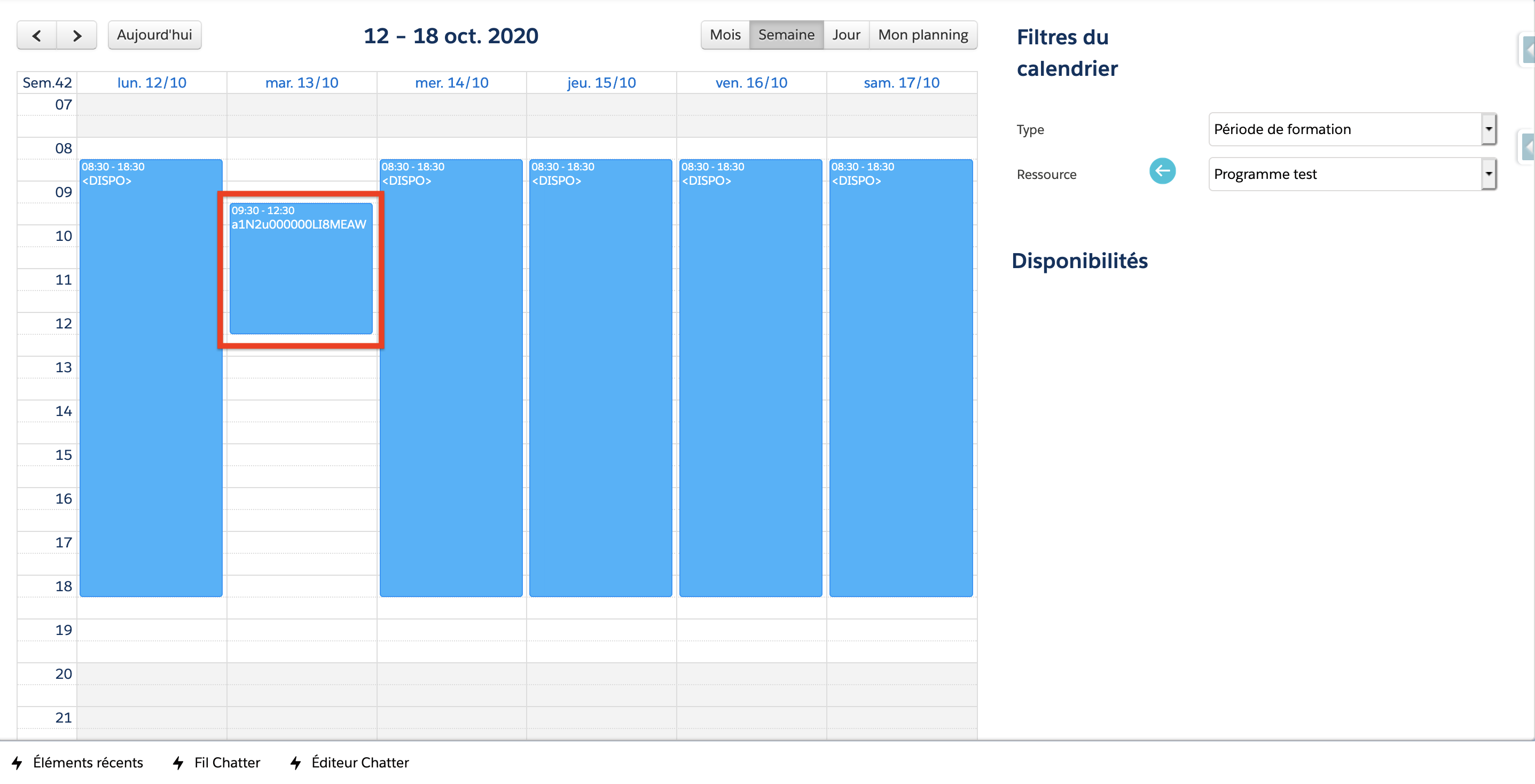Open the jeu. 15/10 day header link
The width and height of the screenshot is (1535, 784).
coord(601,82)
